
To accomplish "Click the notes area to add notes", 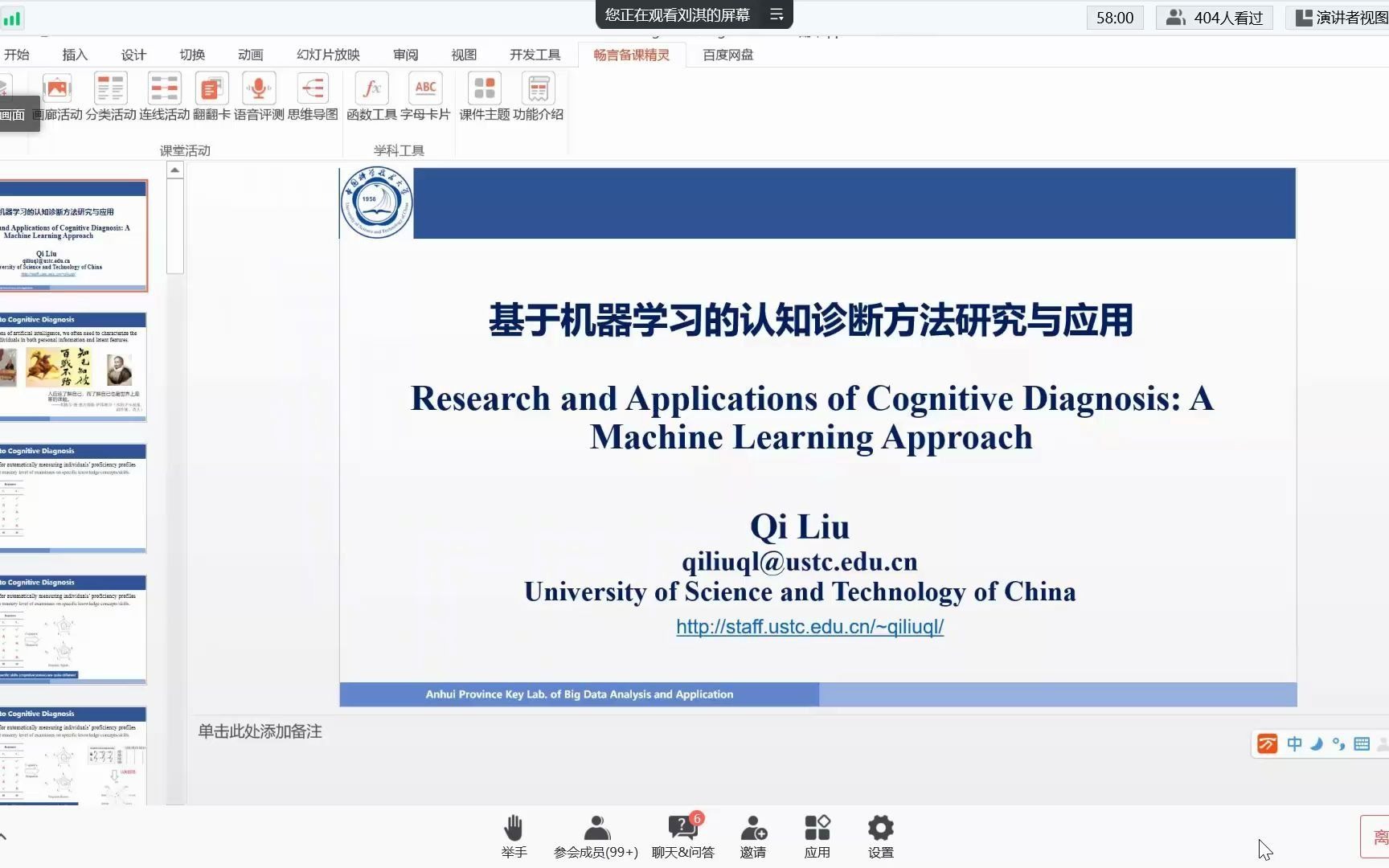I will point(259,731).
